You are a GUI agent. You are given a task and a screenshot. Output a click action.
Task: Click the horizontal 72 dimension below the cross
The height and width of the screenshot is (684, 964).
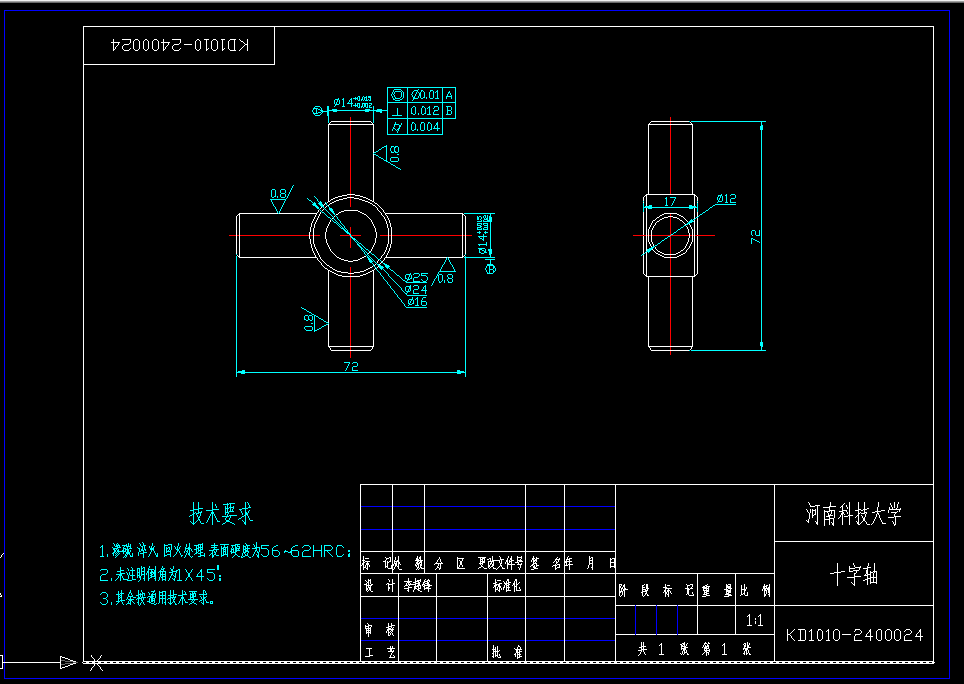(x=350, y=366)
